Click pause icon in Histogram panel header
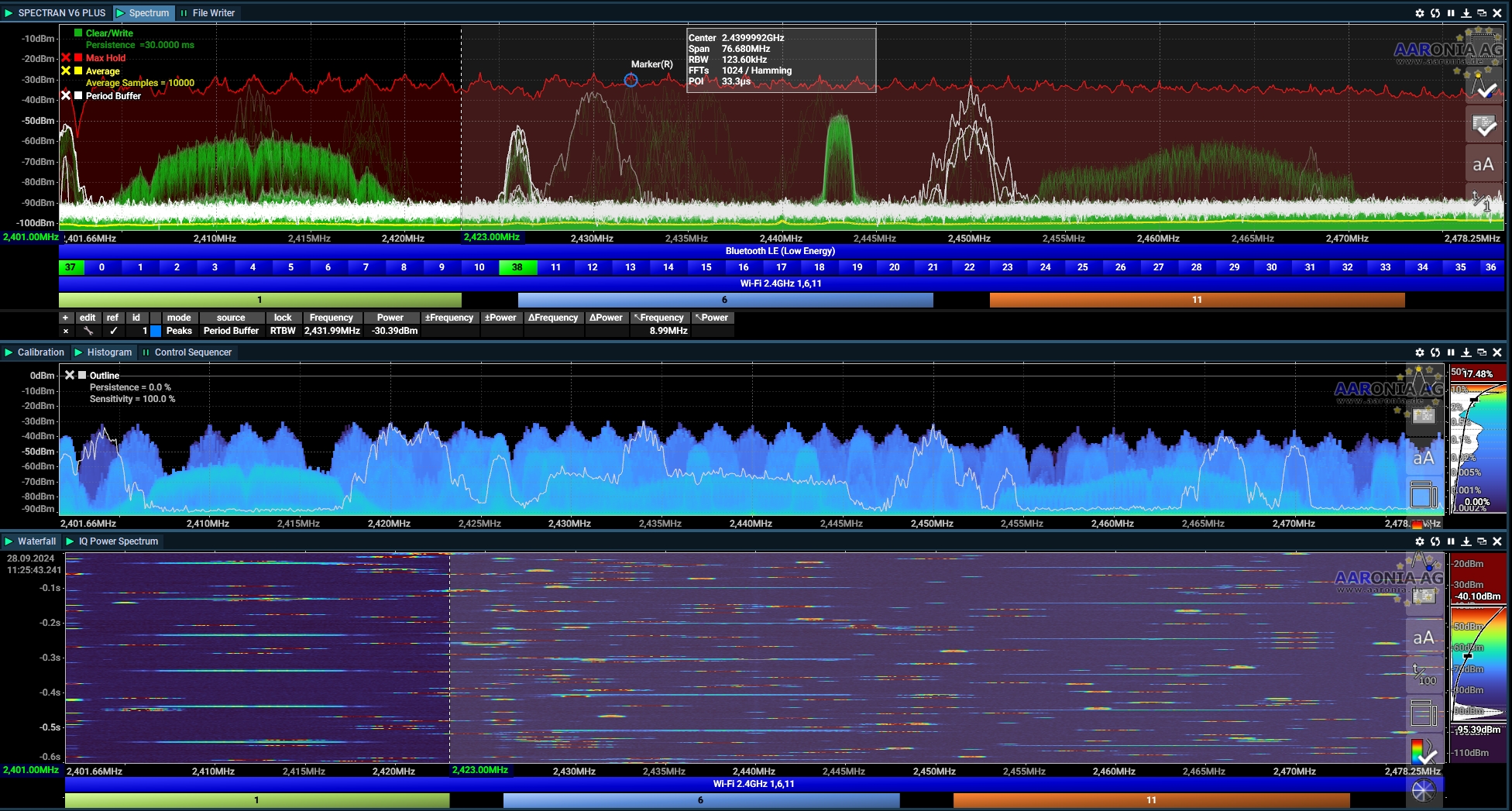 (1451, 352)
